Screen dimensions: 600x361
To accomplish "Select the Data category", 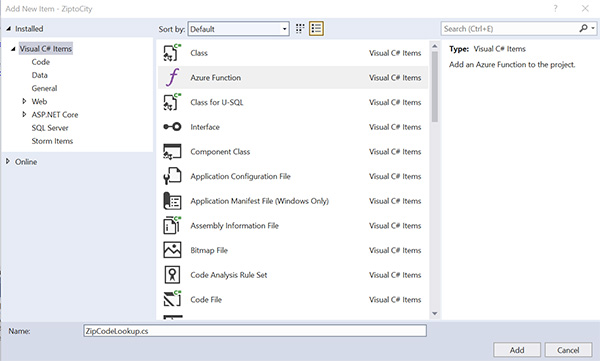I will (39, 75).
